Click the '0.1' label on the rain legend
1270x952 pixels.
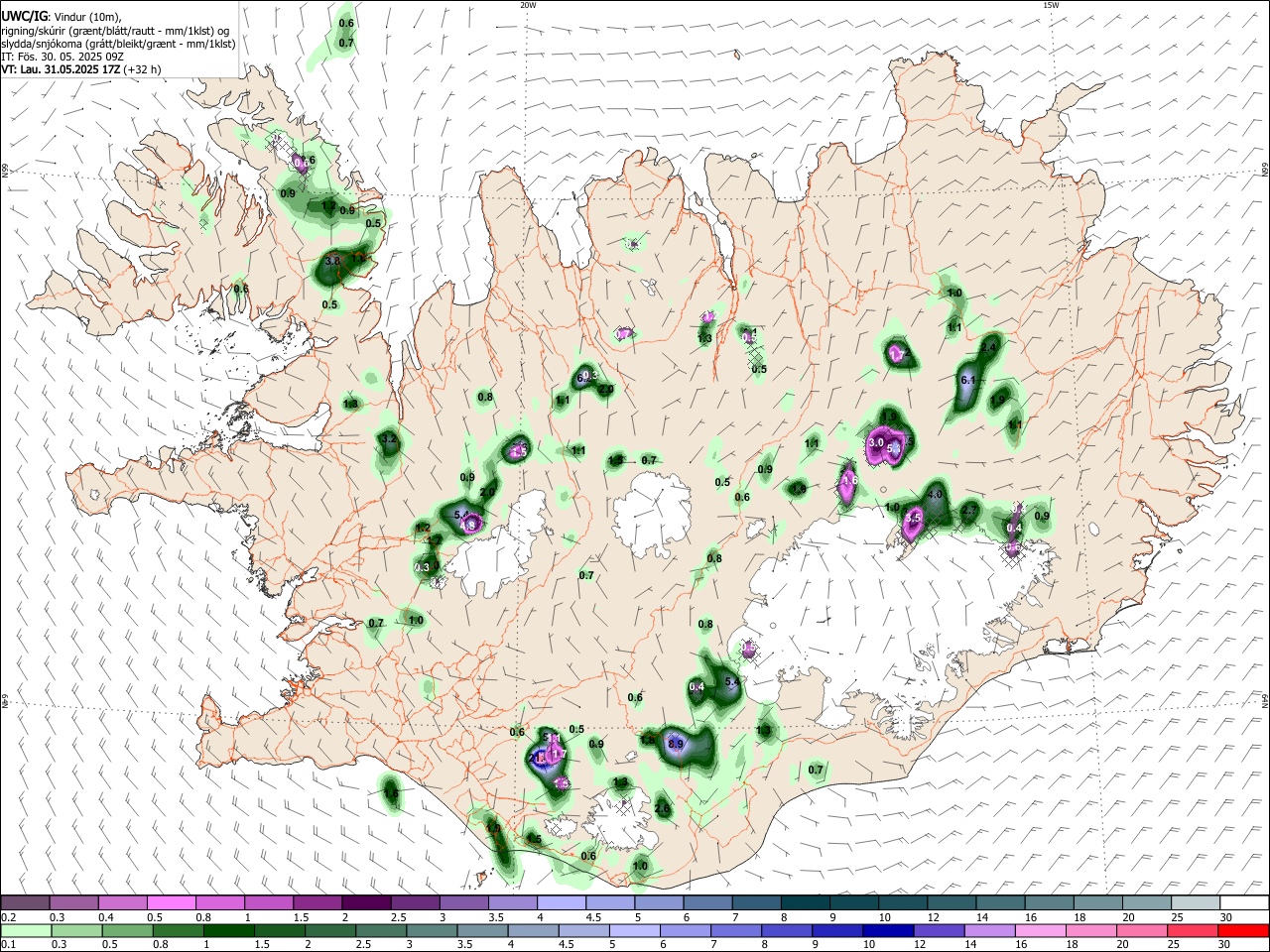pyautogui.click(x=9, y=945)
